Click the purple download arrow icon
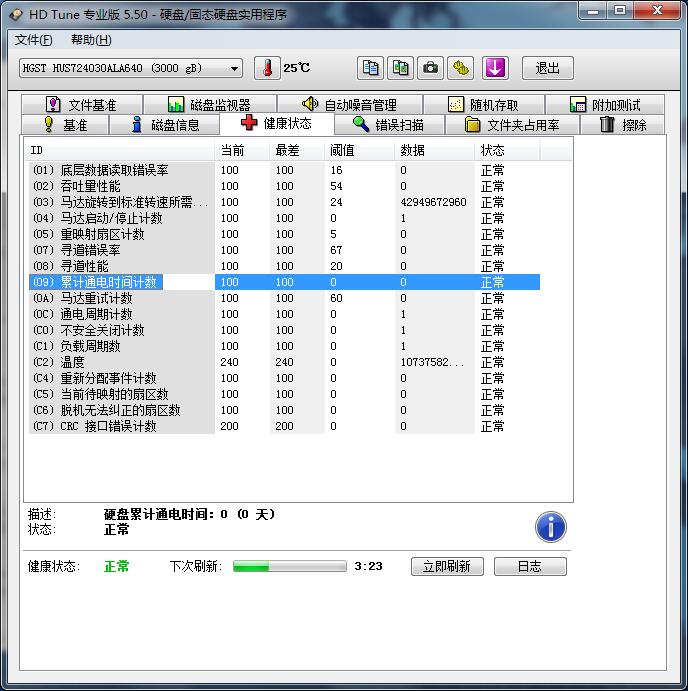 pos(495,68)
